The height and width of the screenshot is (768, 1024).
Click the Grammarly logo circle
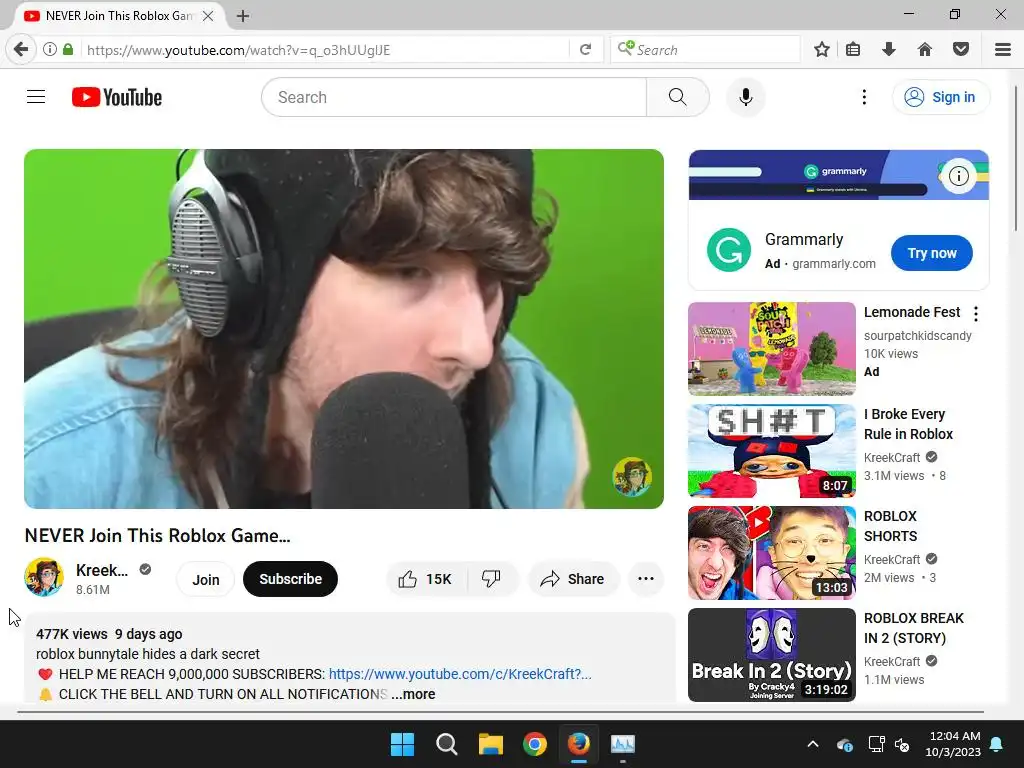pyautogui.click(x=729, y=250)
